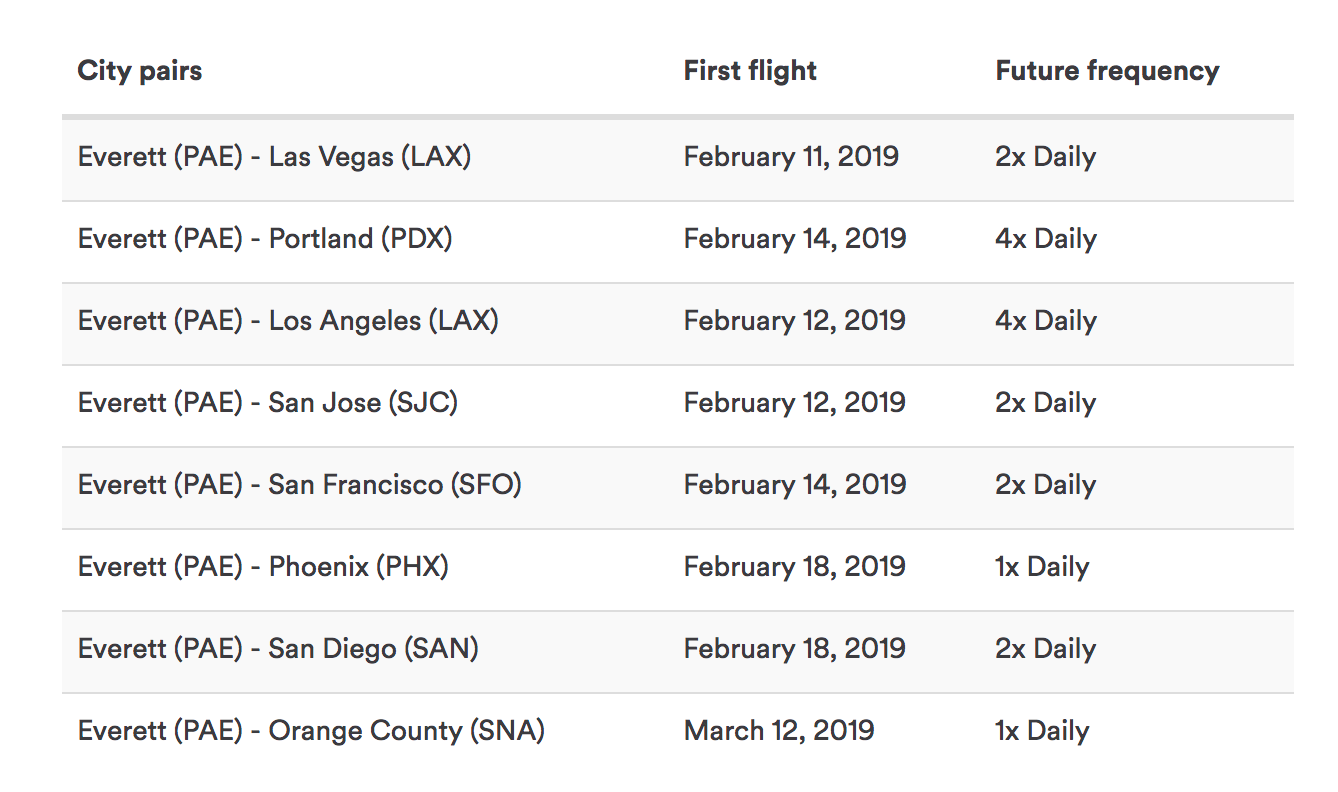Select the Everett - Las Vegas city pair
The height and width of the screenshot is (792, 1338).
click(x=274, y=157)
